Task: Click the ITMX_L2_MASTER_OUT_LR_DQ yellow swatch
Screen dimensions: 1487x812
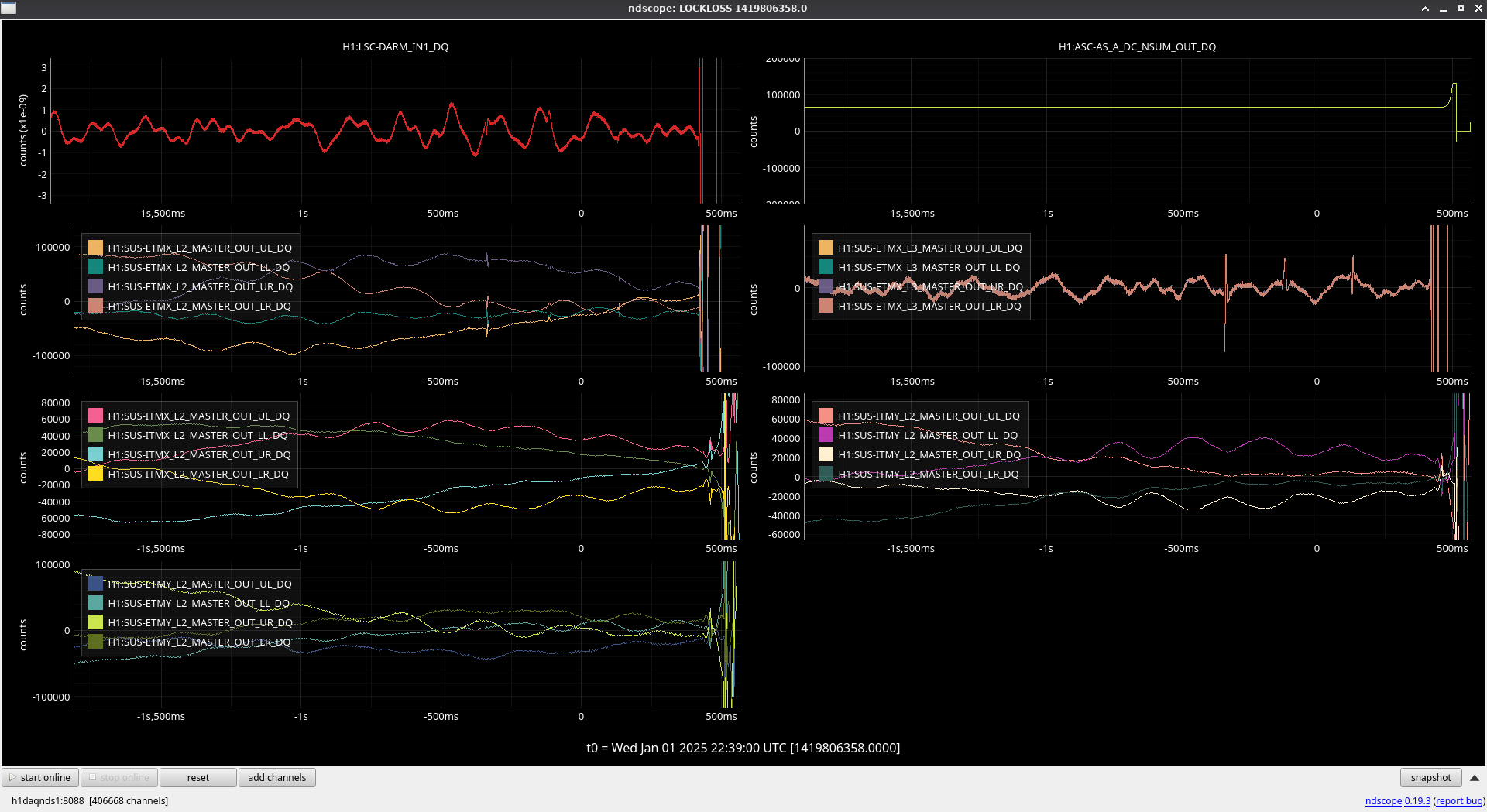Action: (95, 474)
